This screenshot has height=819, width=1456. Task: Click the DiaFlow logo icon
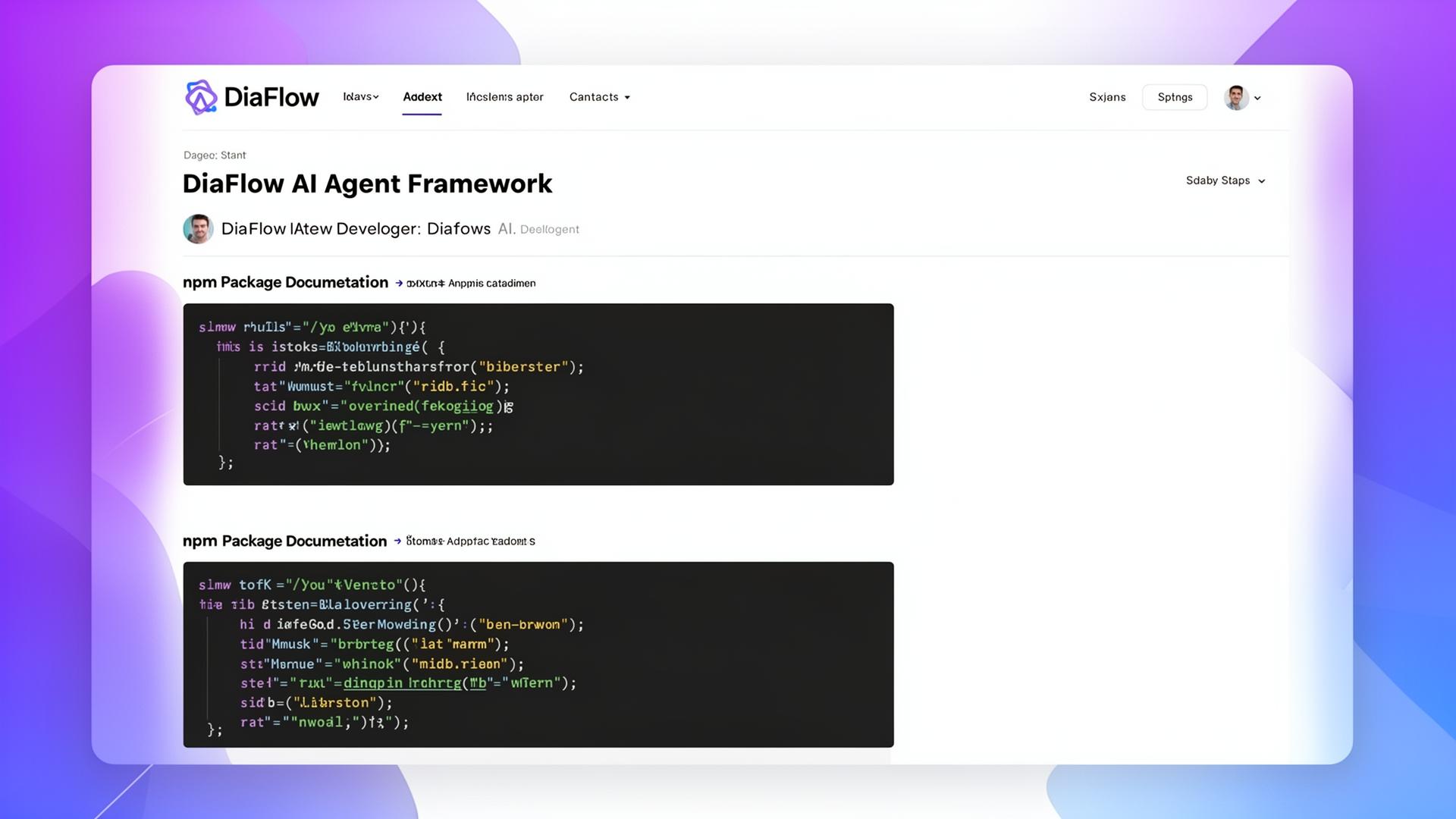click(x=201, y=97)
